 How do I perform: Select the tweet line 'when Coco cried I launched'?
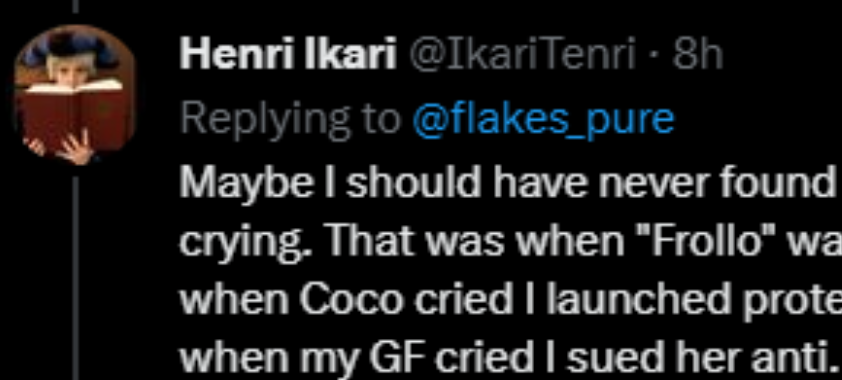click(510, 302)
